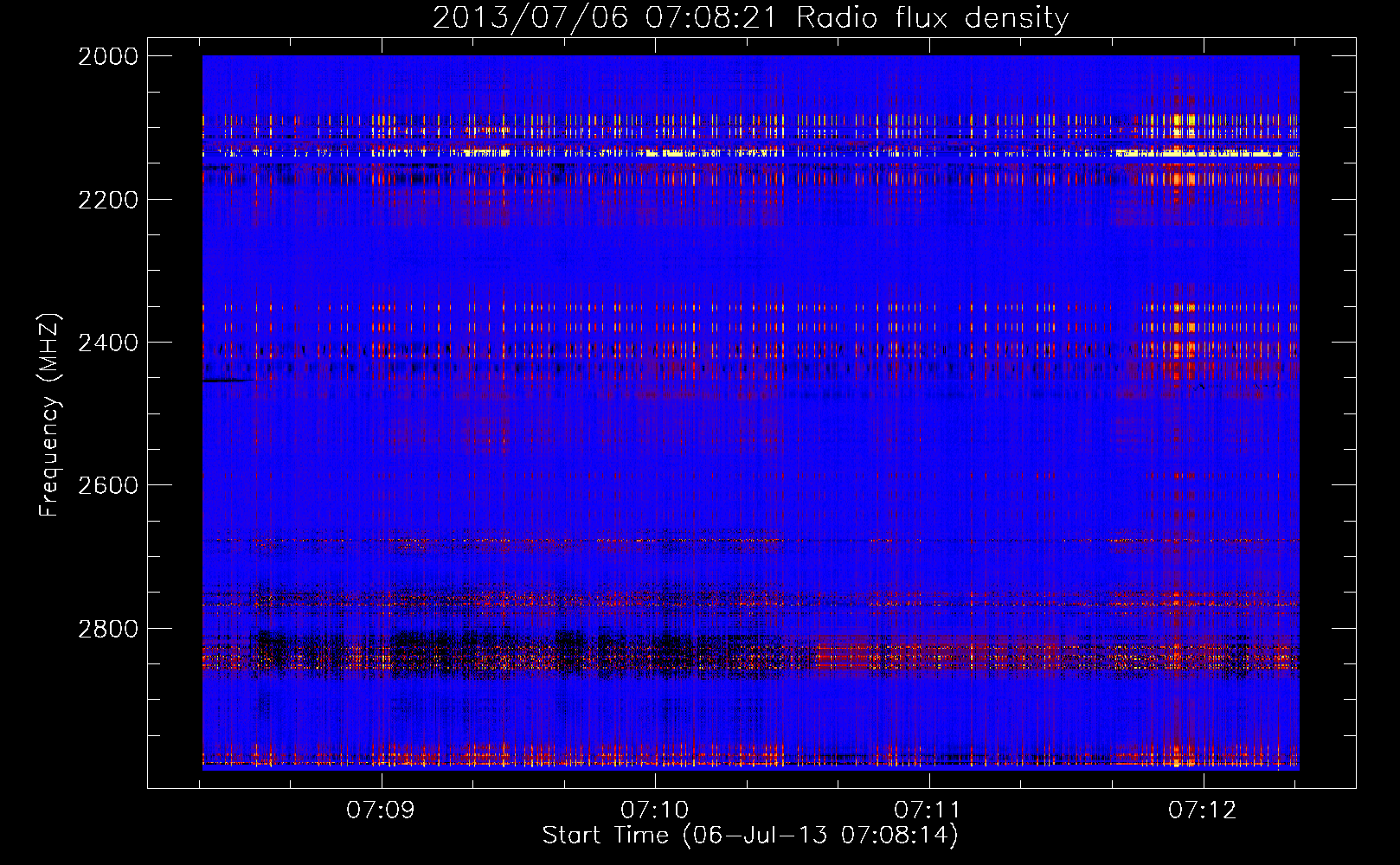The width and height of the screenshot is (1400, 865).
Task: Click the 2800 frequency tick label
Action: (x=108, y=629)
